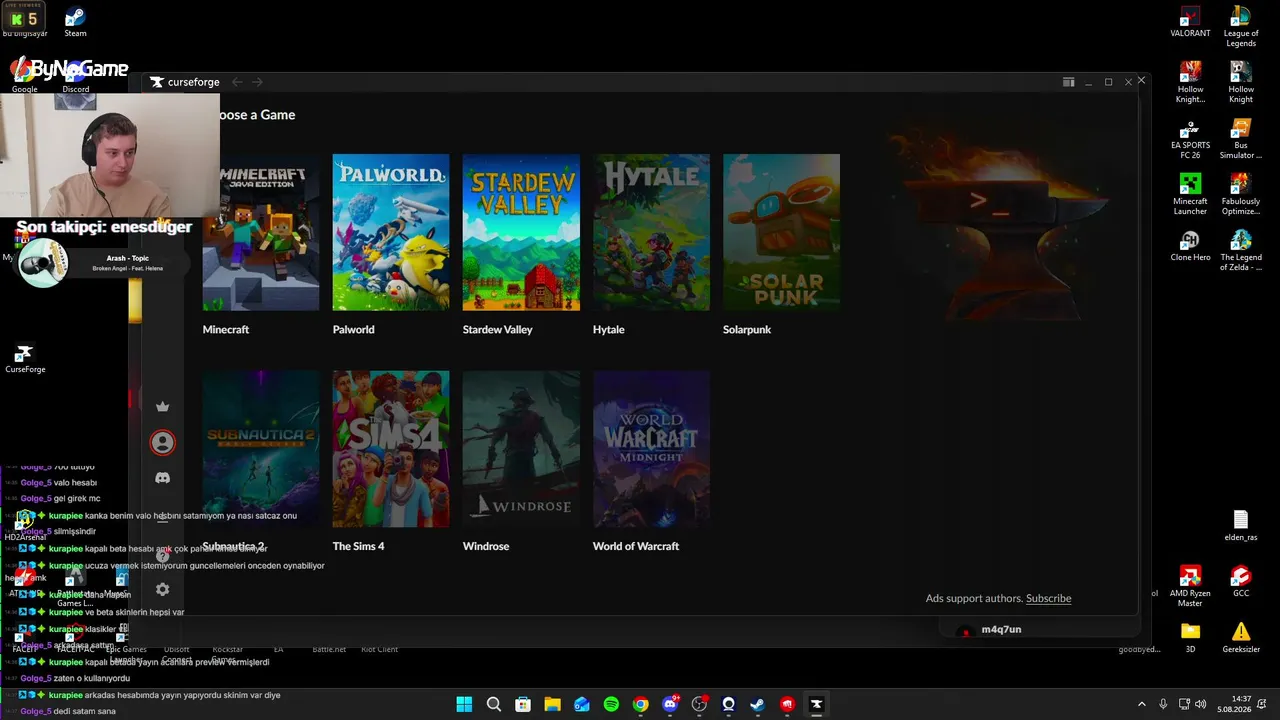This screenshot has height=720, width=1280.
Task: Open Microsoft Store from the taskbar
Action: pyautogui.click(x=523, y=704)
